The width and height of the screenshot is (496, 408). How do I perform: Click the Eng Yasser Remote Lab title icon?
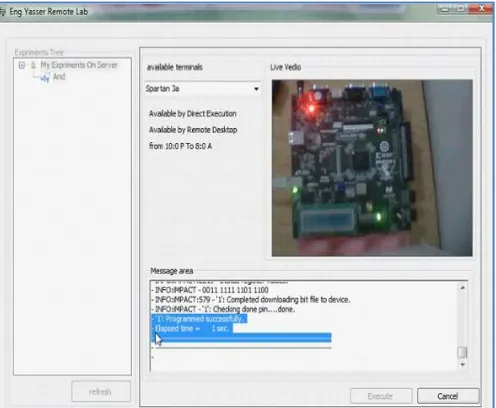pos(3,12)
